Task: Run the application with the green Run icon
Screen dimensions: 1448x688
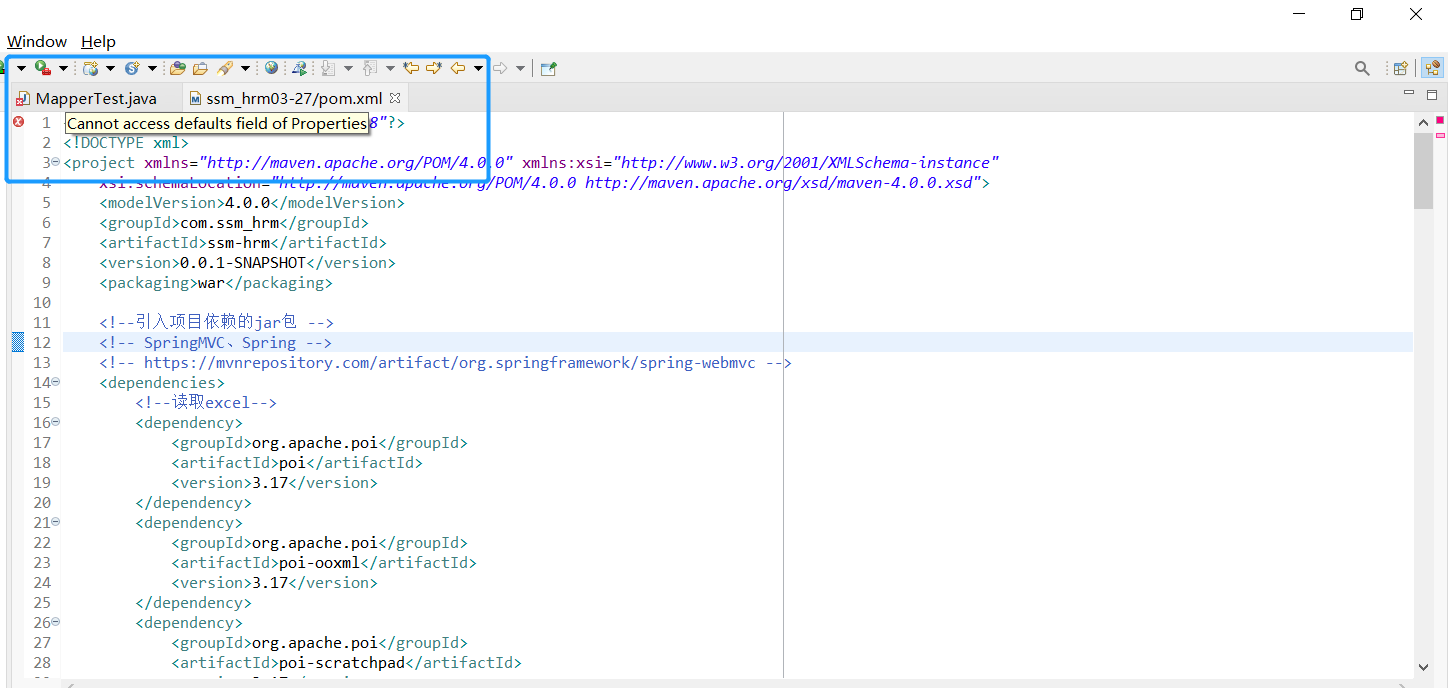Action: 38,67
